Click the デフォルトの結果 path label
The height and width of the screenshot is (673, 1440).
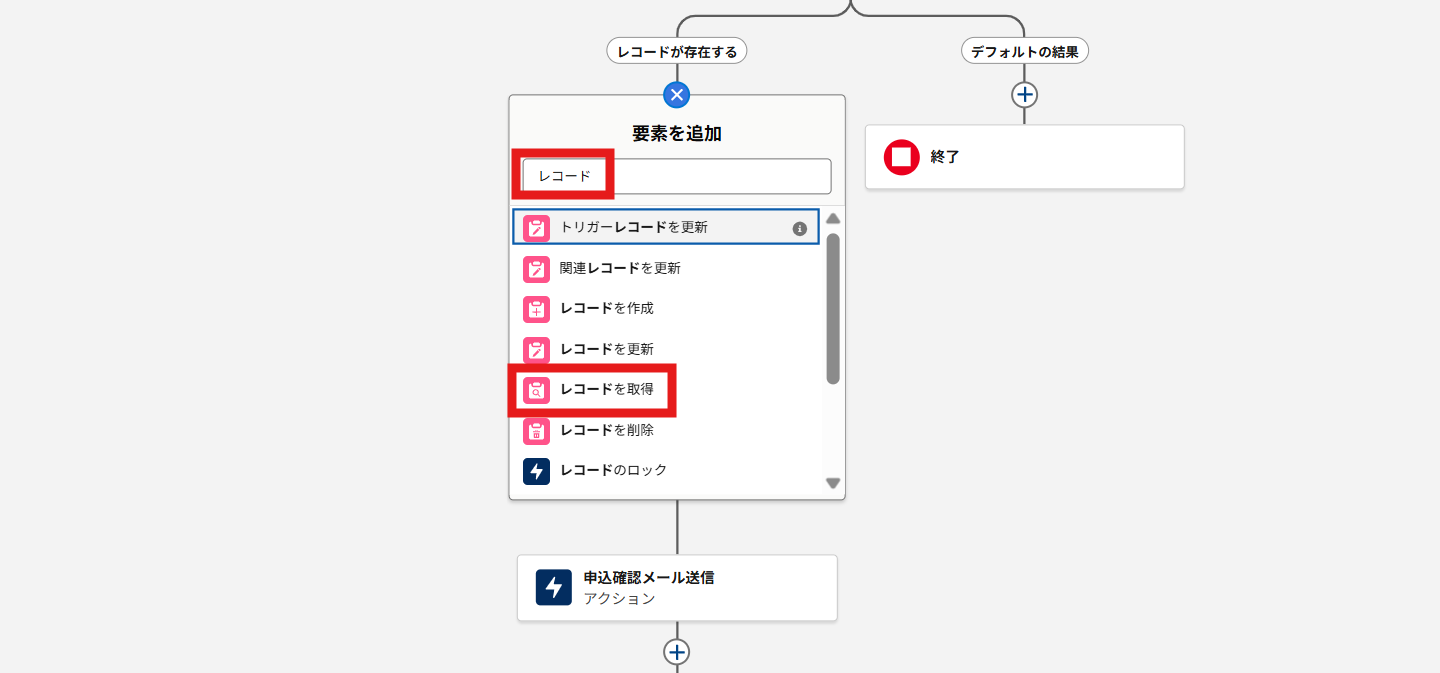point(1024,51)
